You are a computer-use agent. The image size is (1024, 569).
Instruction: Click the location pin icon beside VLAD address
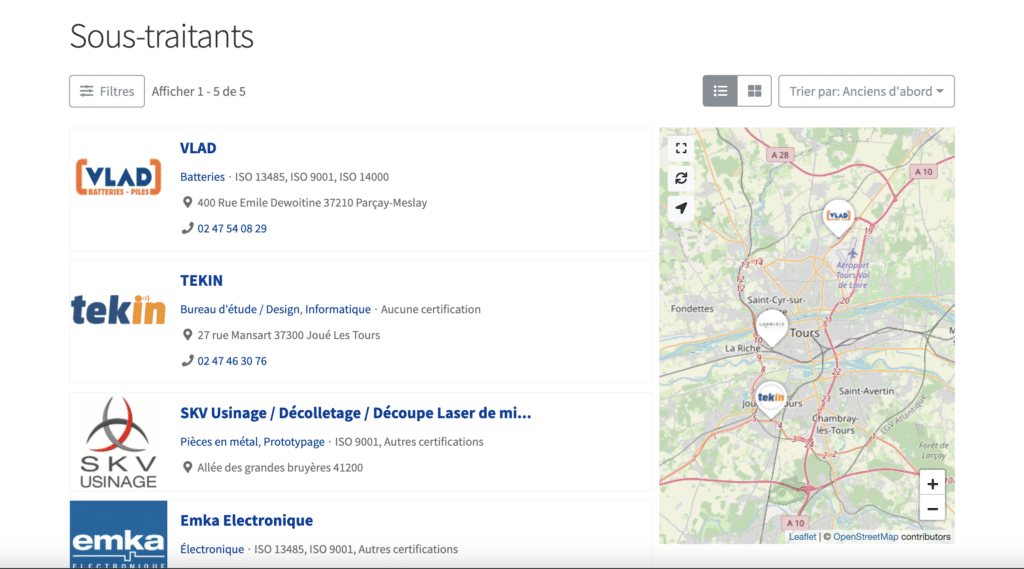pos(187,203)
